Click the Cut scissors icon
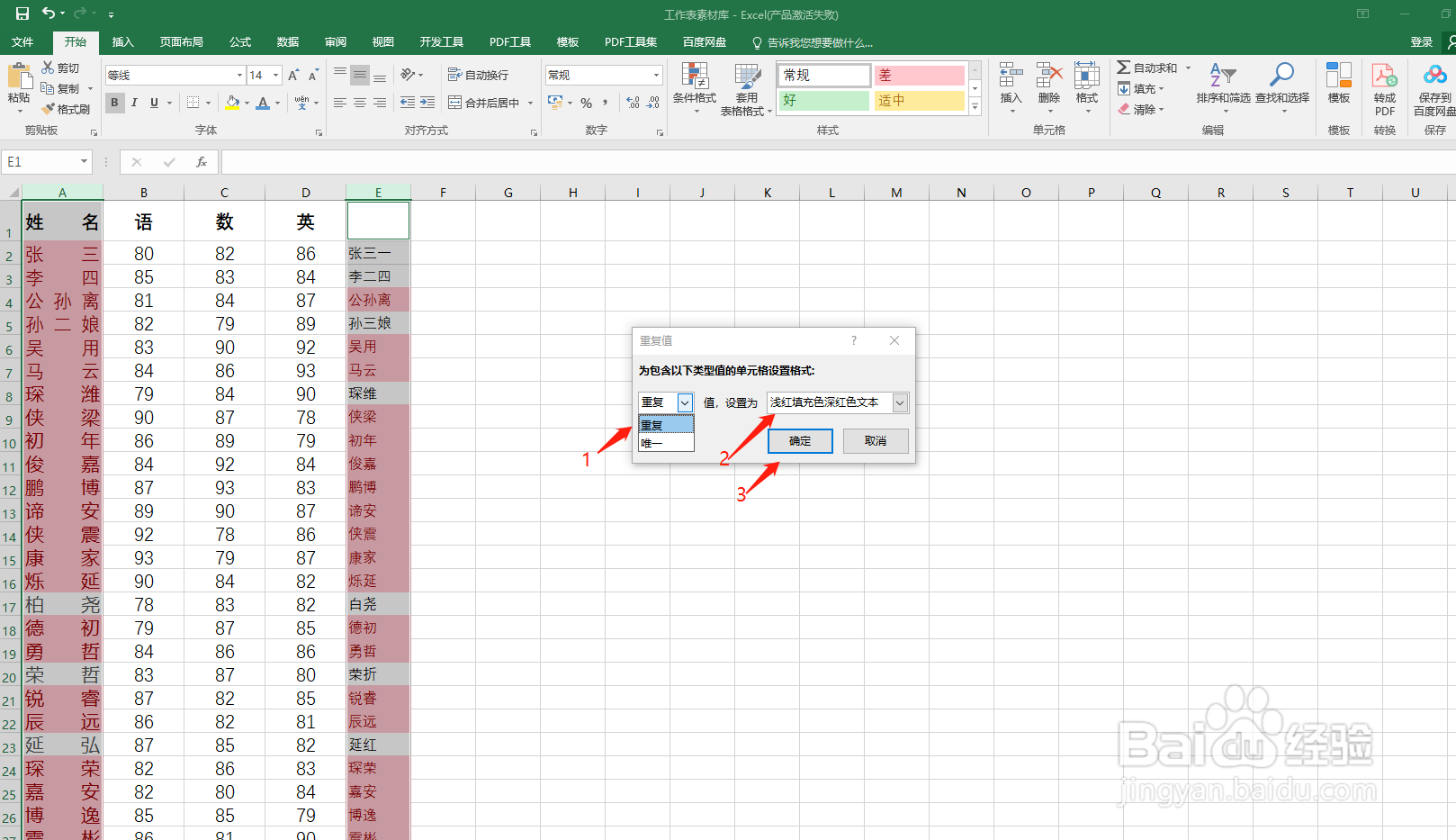Image resolution: width=1456 pixels, height=840 pixels. point(48,68)
